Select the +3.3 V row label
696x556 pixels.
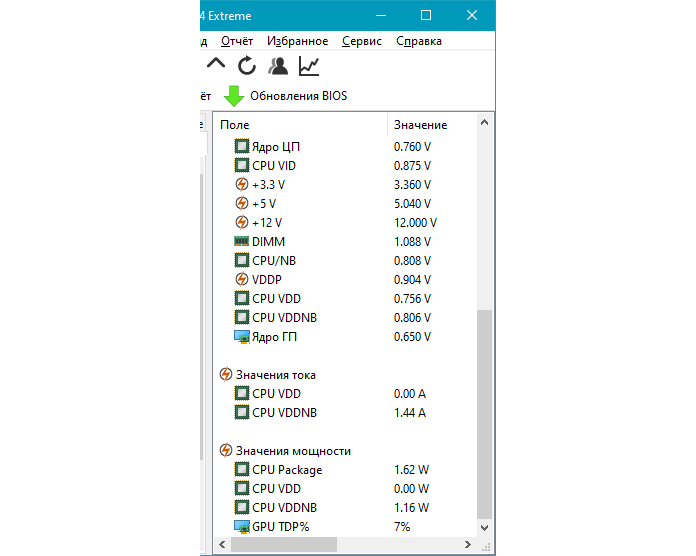point(269,185)
